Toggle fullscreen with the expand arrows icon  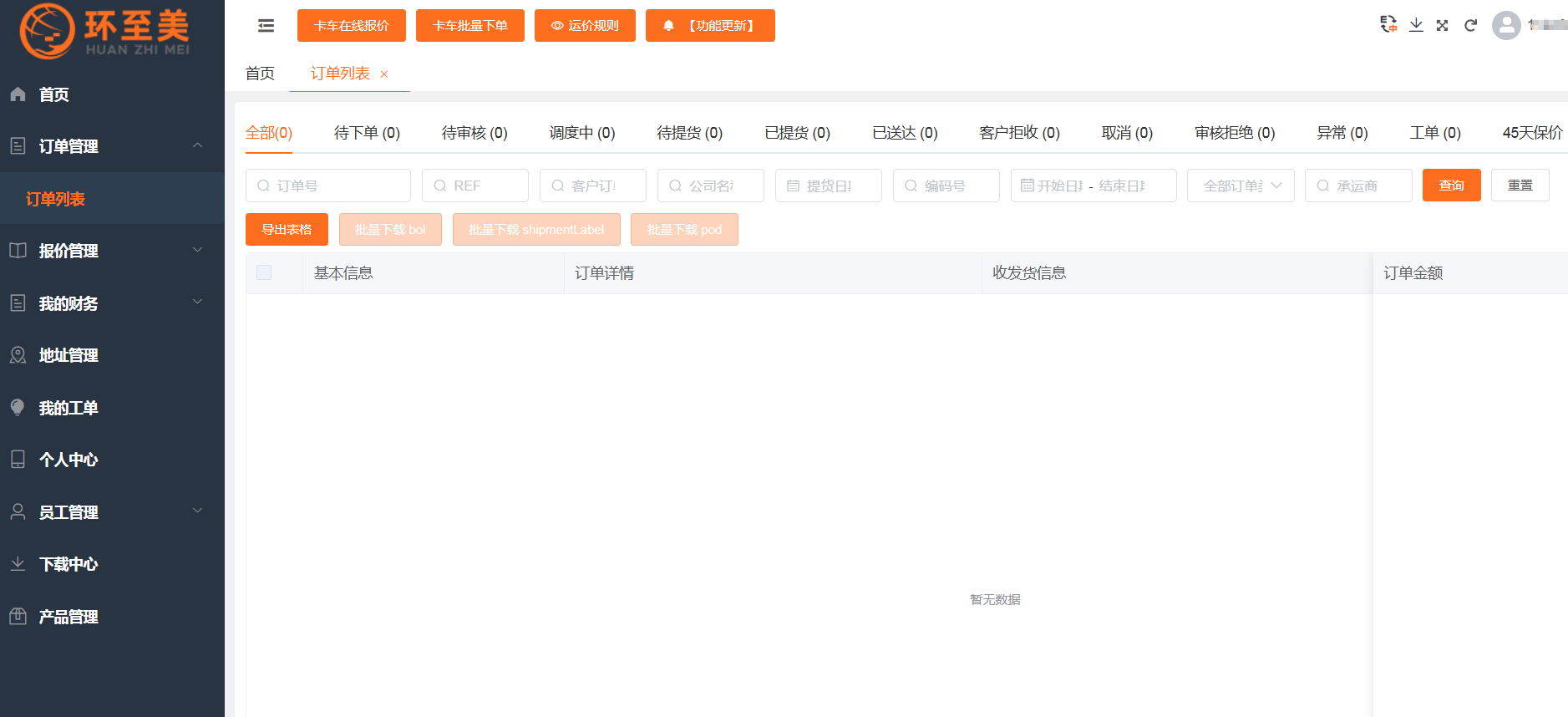[1442, 26]
